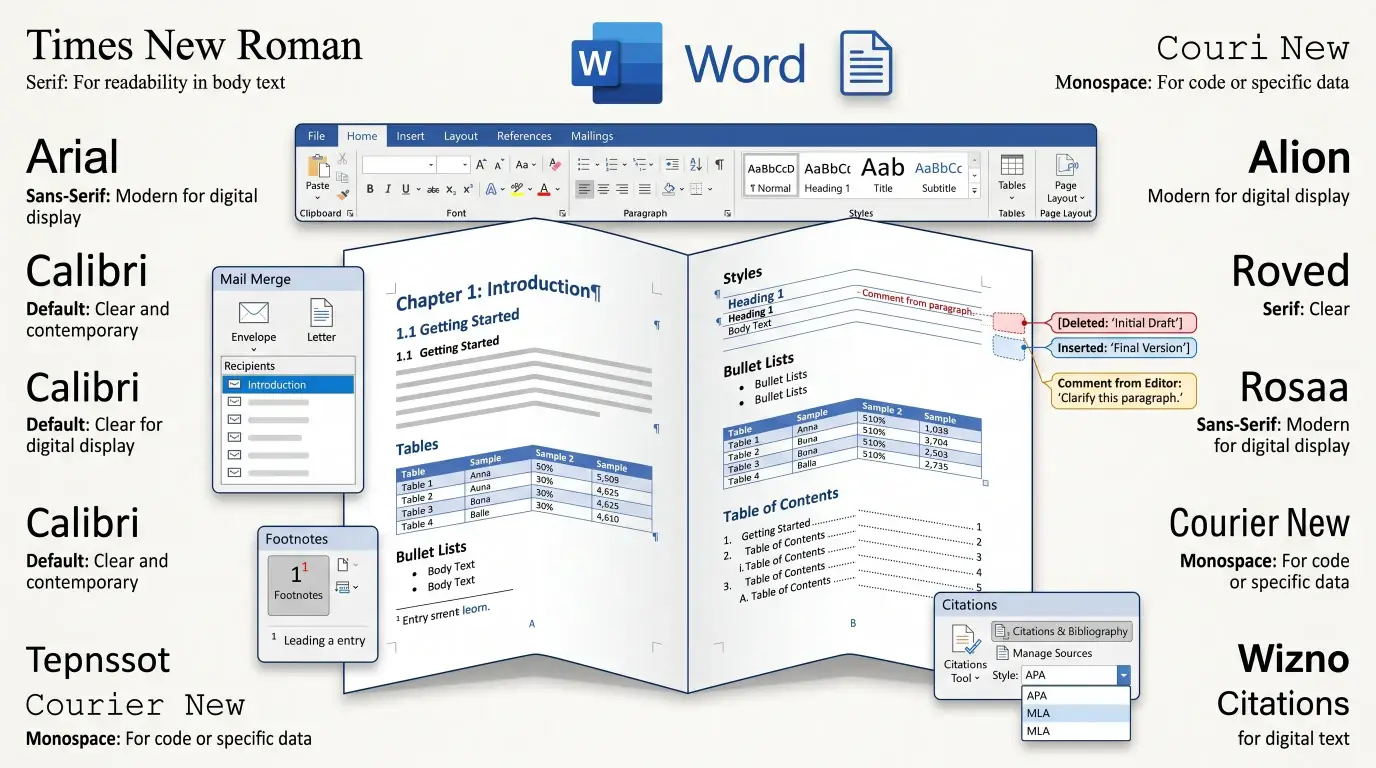Click Citations & Bibliography button
Screen dimensions: 1376x768
(x=1061, y=631)
